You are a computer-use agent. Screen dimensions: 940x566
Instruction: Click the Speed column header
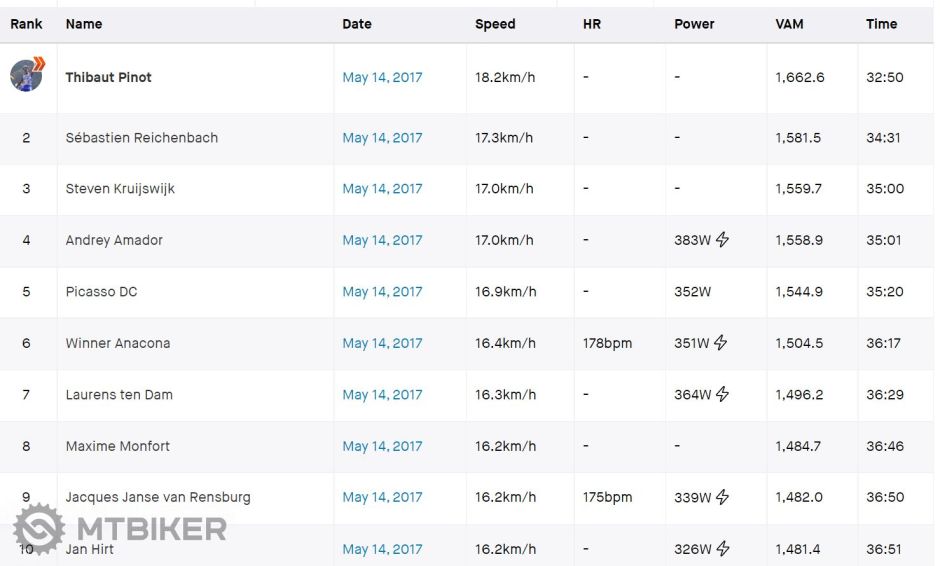[x=495, y=24]
